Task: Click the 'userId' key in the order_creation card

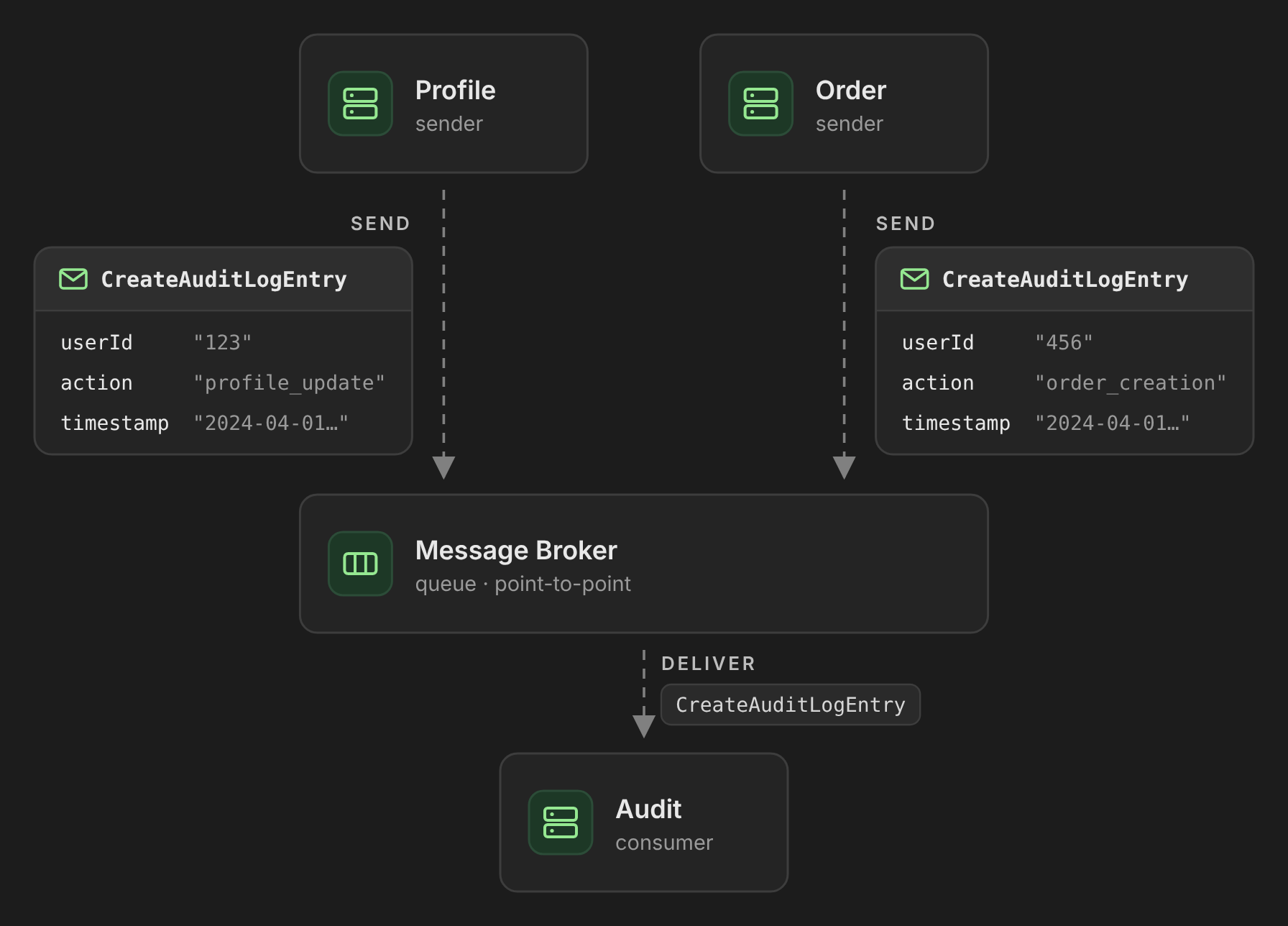Action: coord(938,343)
